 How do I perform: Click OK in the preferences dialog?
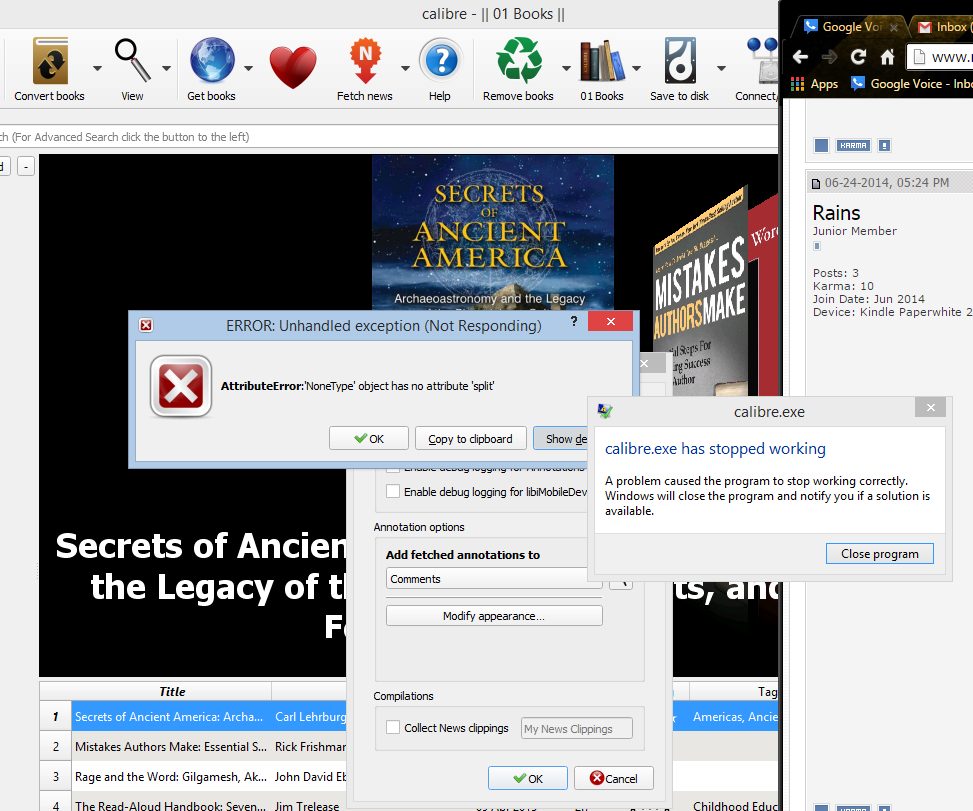pos(527,778)
